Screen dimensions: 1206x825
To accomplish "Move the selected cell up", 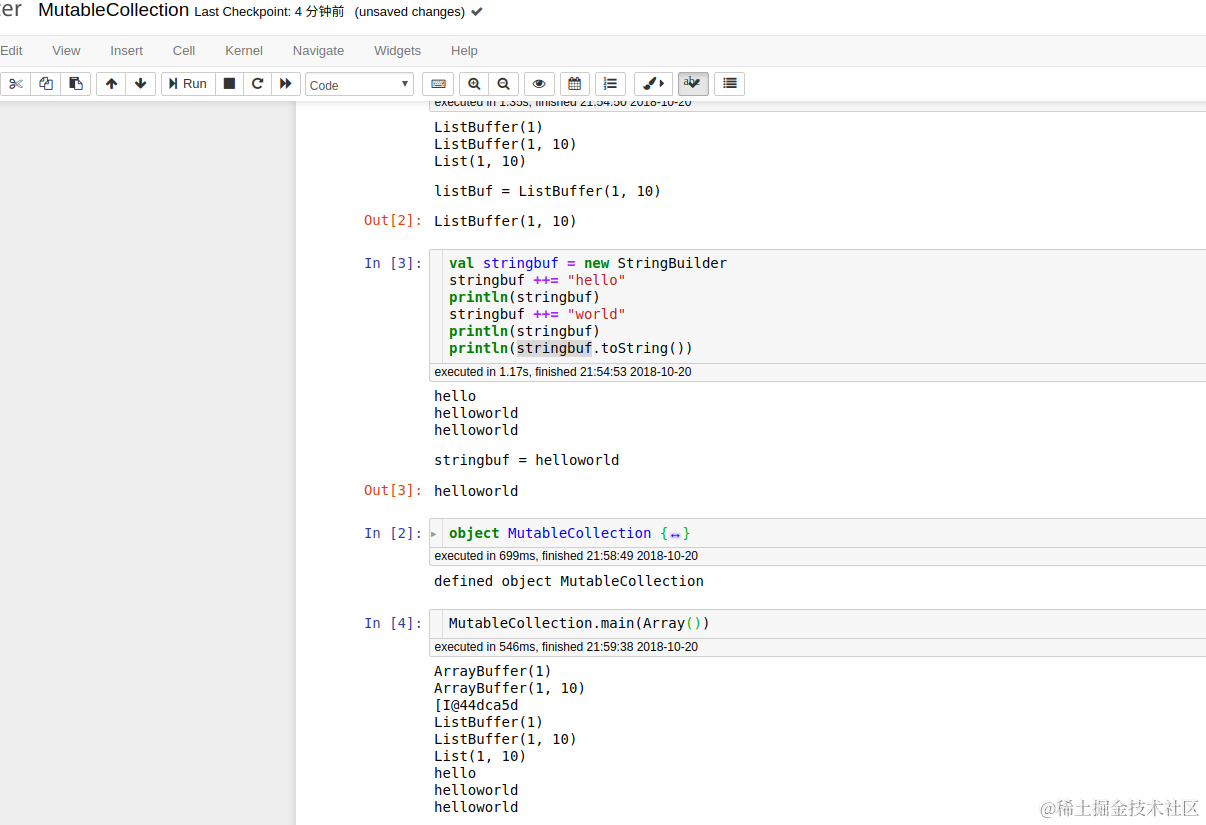I will [111, 83].
